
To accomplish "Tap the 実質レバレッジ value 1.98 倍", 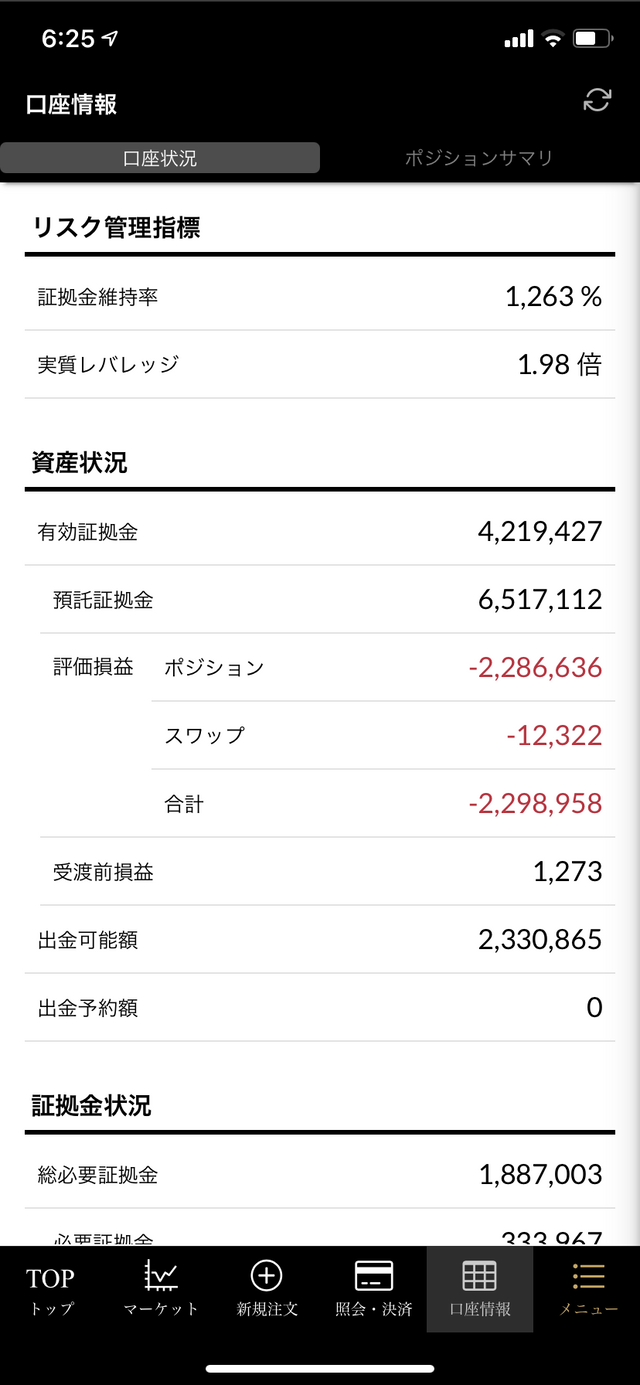I will coord(560,364).
